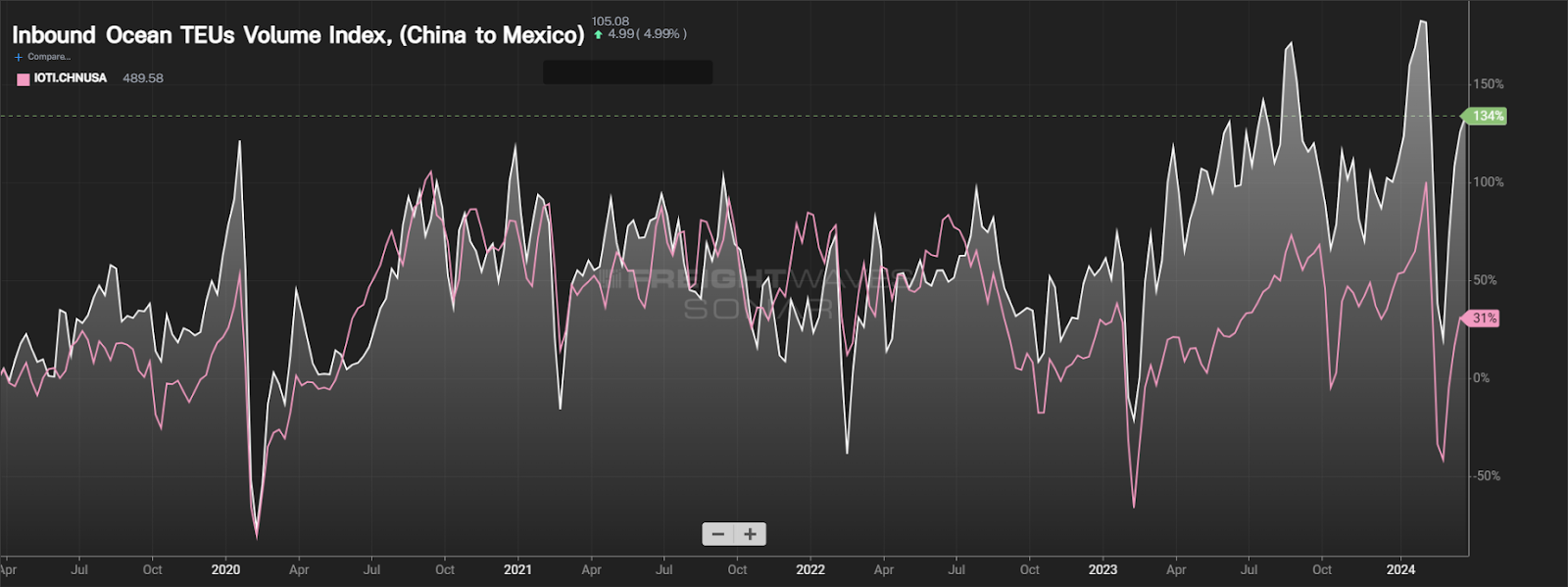The image size is (1568, 587).
Task: Click the chart title Inbound Ocean TEUs Volume Index
Action: click(298, 35)
